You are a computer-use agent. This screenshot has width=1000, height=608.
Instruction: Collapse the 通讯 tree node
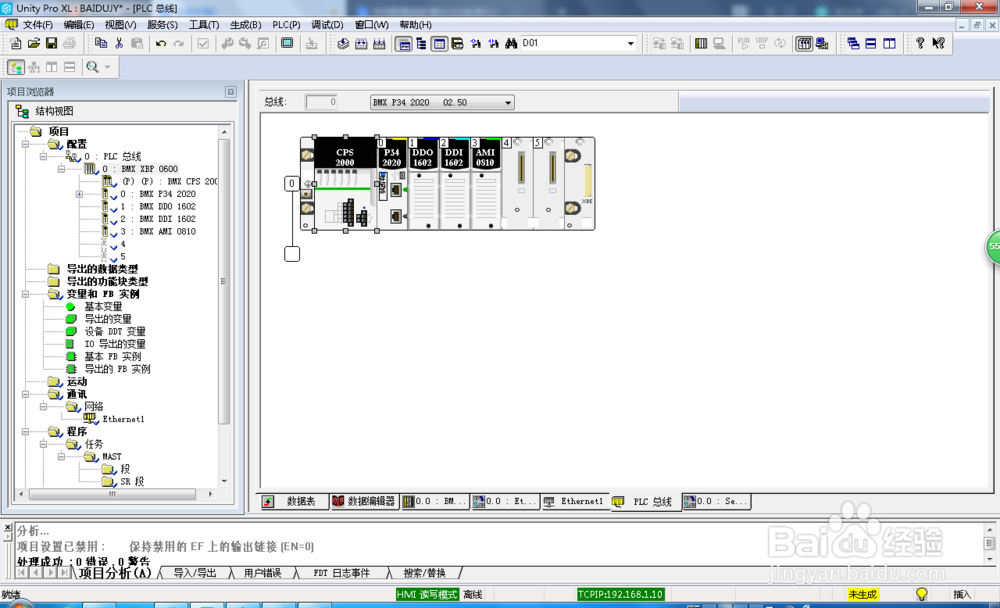coord(25,394)
